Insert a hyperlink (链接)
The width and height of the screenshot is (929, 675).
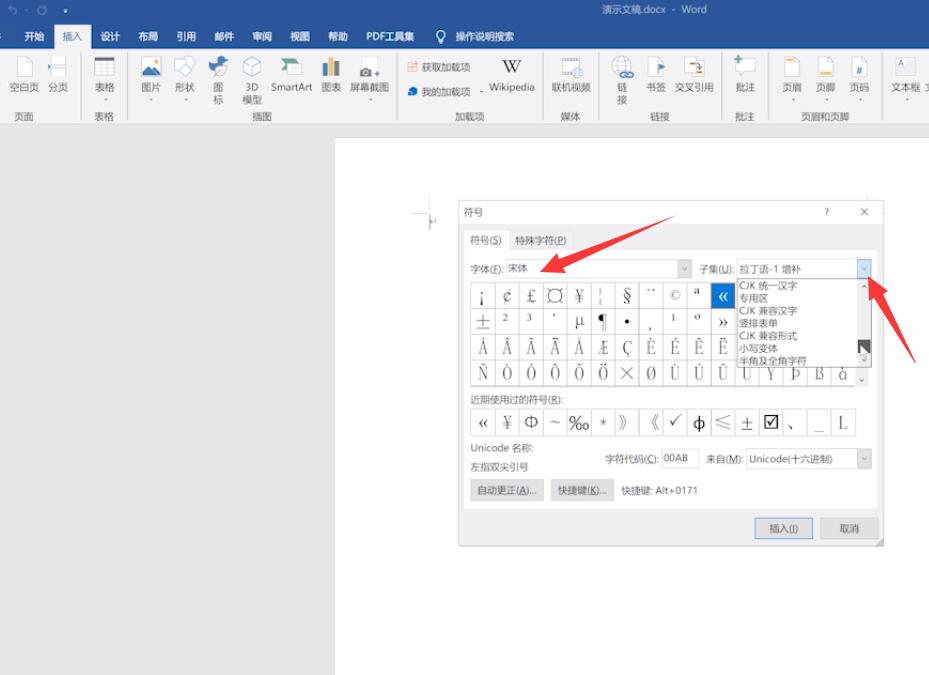(x=622, y=80)
